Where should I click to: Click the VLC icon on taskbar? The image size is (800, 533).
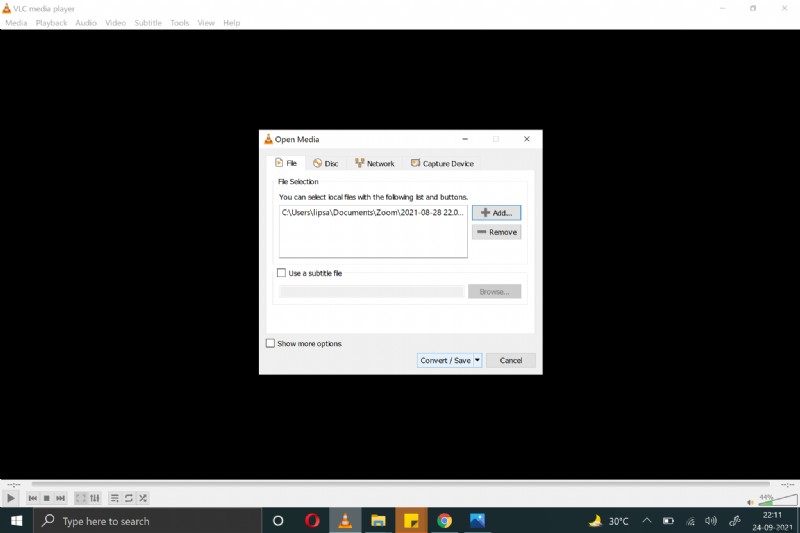click(345, 521)
